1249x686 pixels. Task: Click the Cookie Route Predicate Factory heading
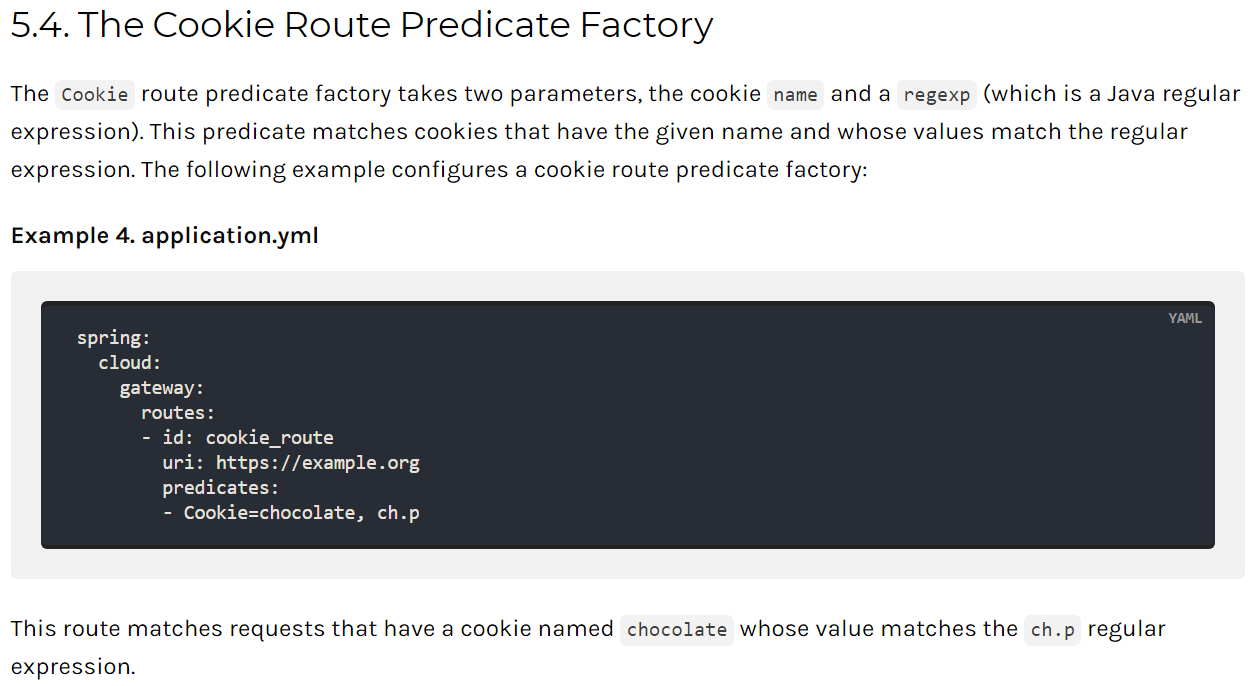(x=361, y=25)
